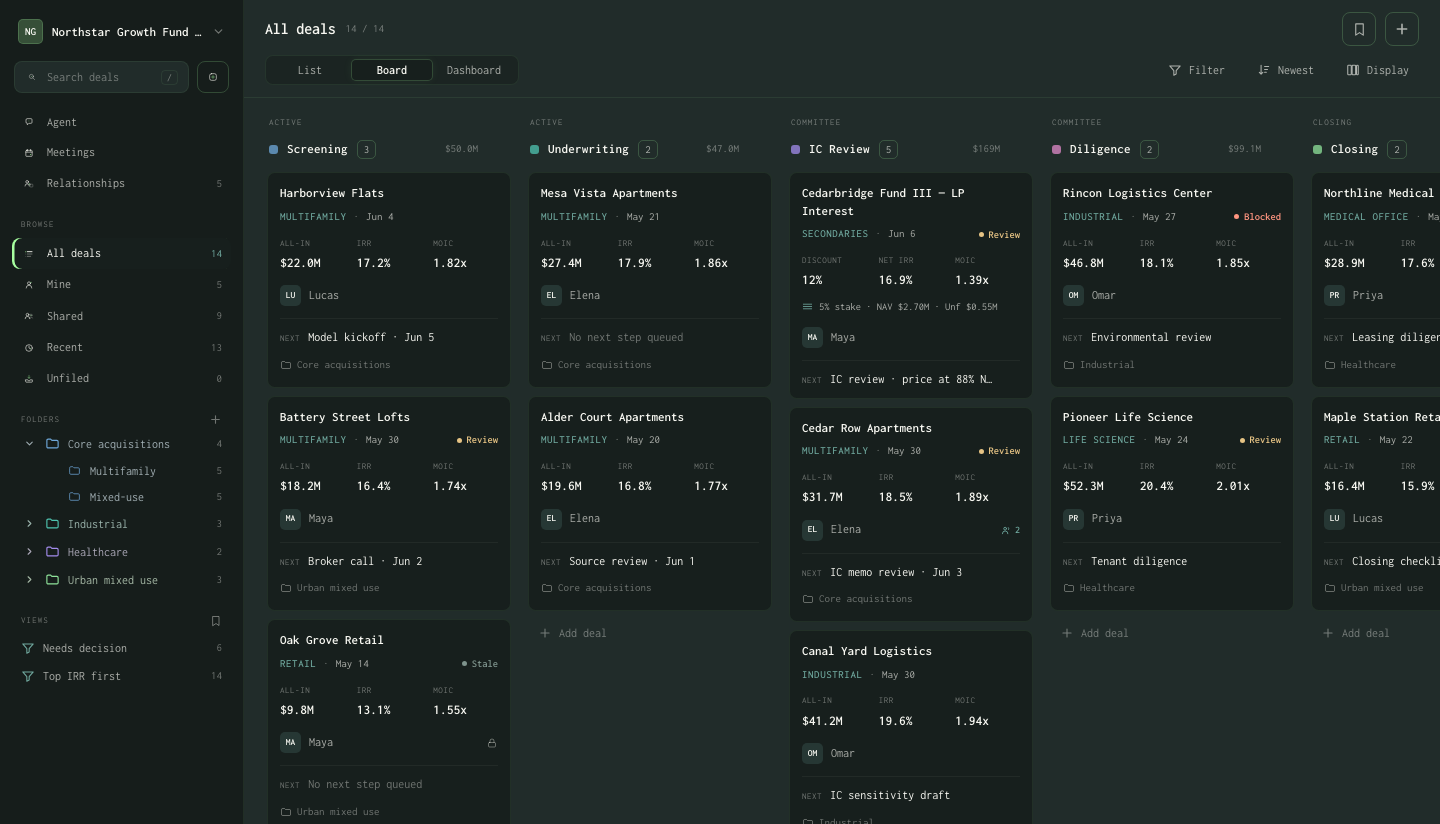Click Canal Yard Logistics card title
This screenshot has width=1440, height=824.
(867, 651)
